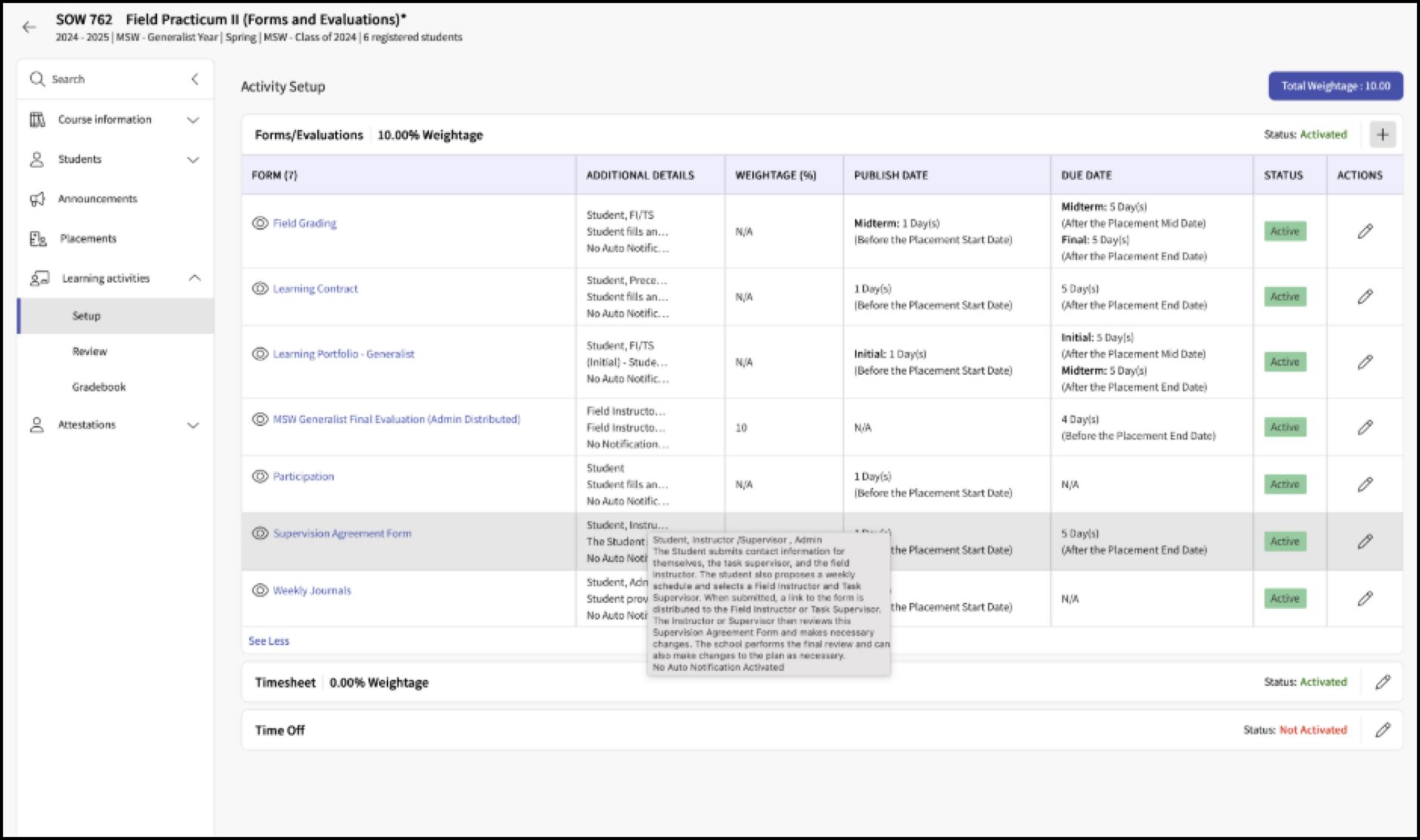Screen dimensions: 1420x840
Task: Preview Weekly Journals with the eye icon
Action: [x=260, y=590]
